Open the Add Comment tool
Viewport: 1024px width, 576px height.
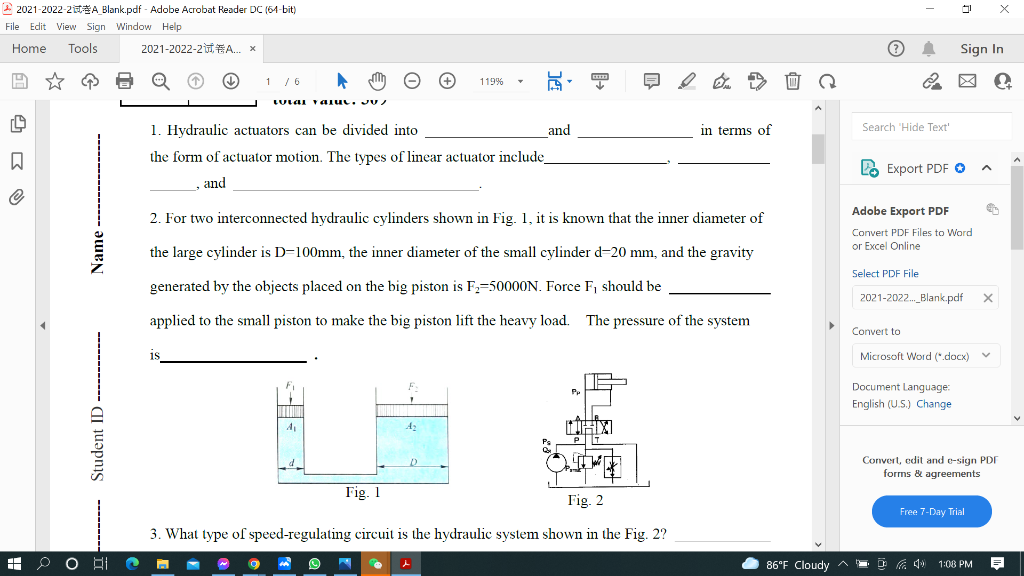click(x=650, y=81)
